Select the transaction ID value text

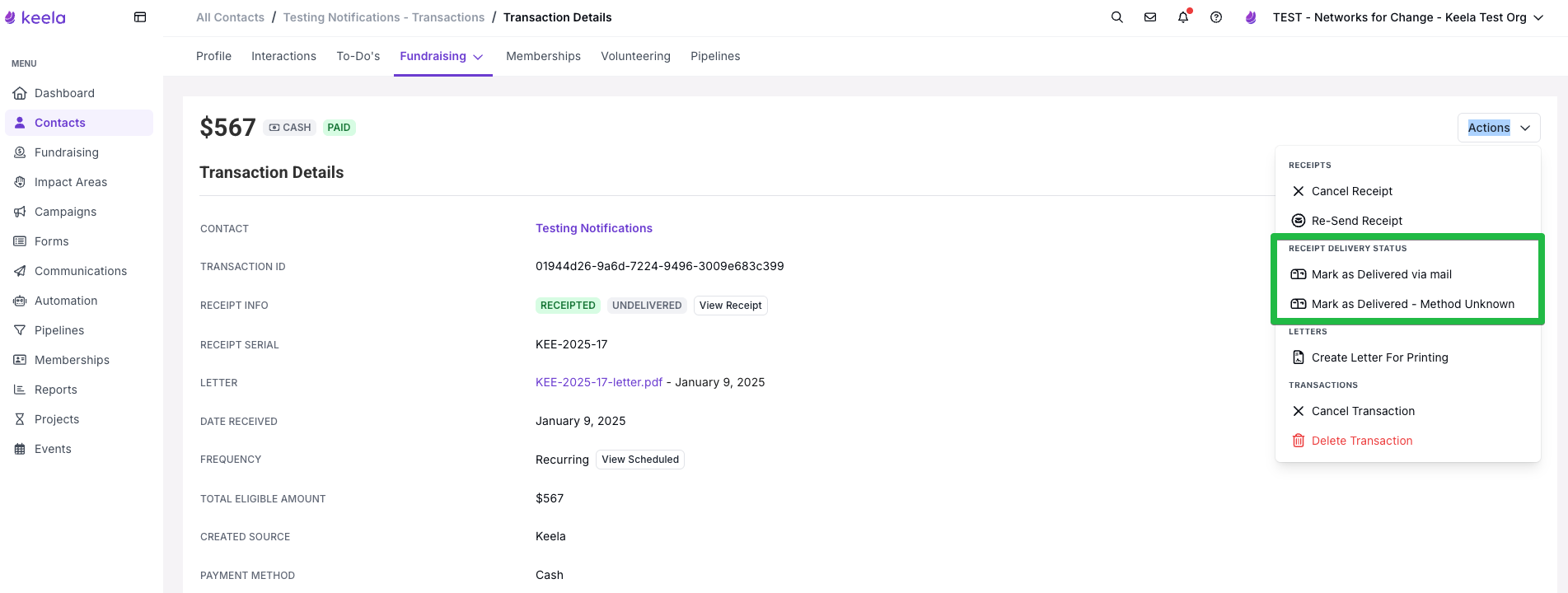point(659,266)
